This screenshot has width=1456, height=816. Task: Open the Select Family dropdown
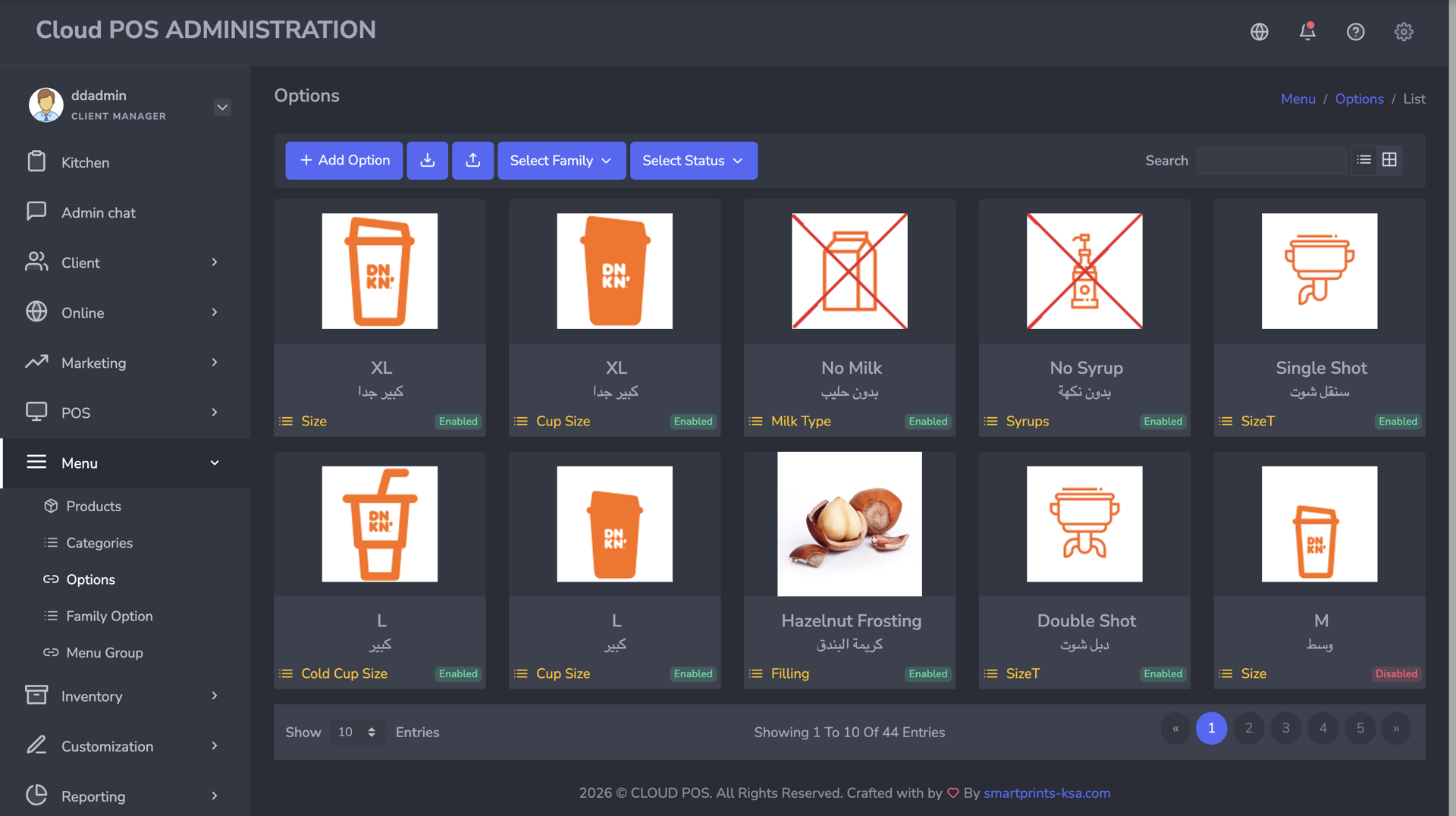pyautogui.click(x=562, y=161)
